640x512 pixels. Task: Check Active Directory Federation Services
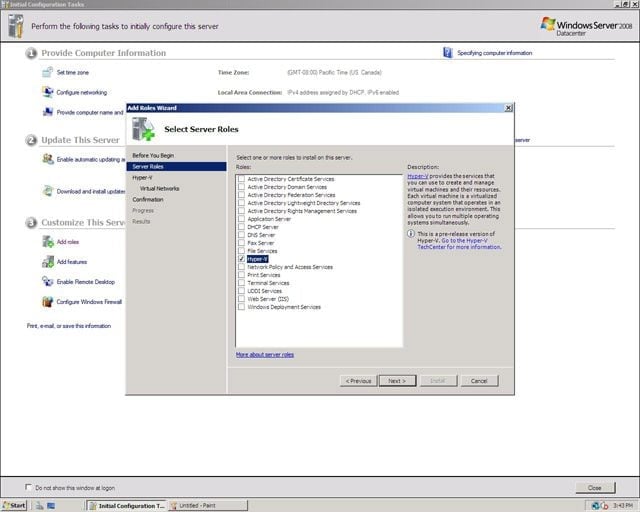(x=242, y=195)
